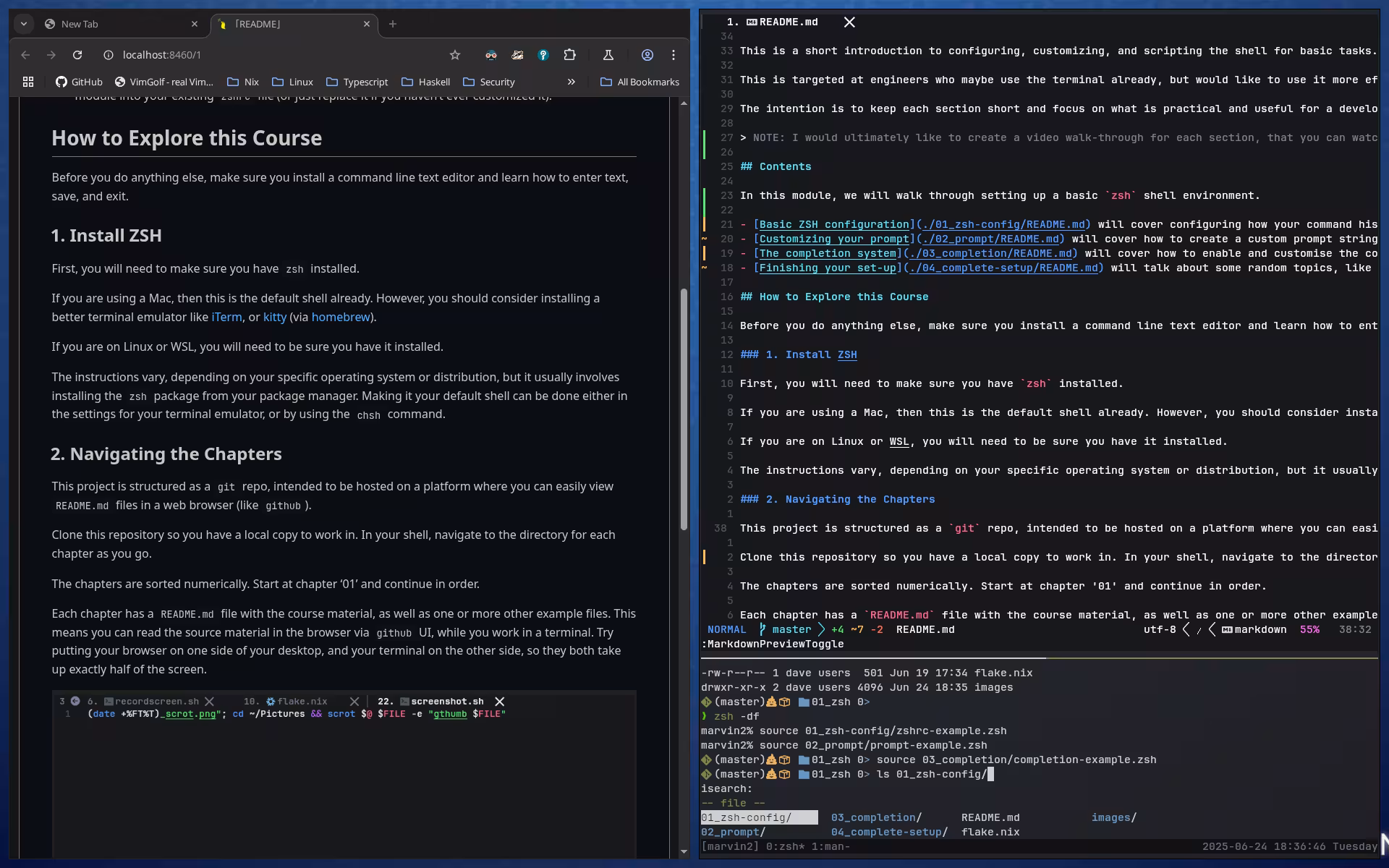Open the Chrome tab search dropdown

24,24
